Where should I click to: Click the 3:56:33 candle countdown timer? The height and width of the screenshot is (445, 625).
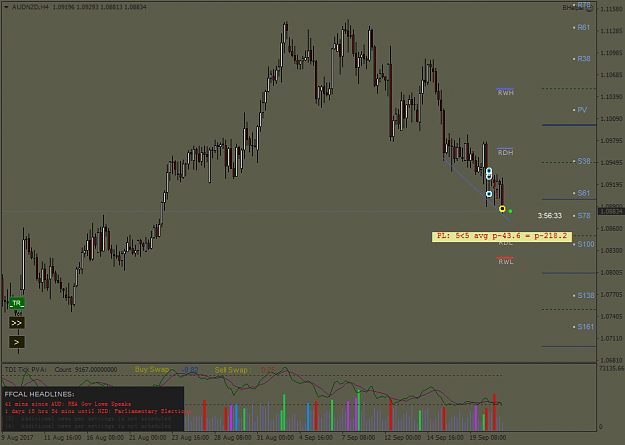(550, 216)
